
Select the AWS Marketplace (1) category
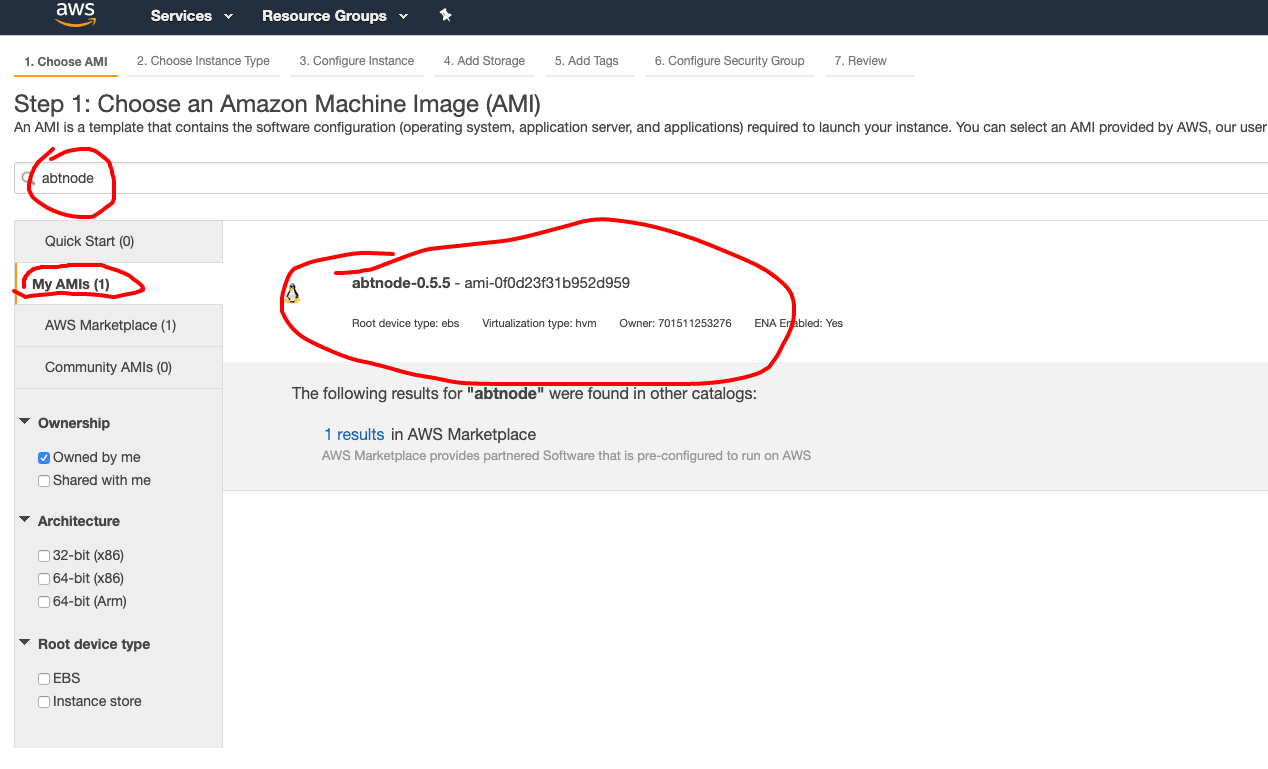[120, 325]
